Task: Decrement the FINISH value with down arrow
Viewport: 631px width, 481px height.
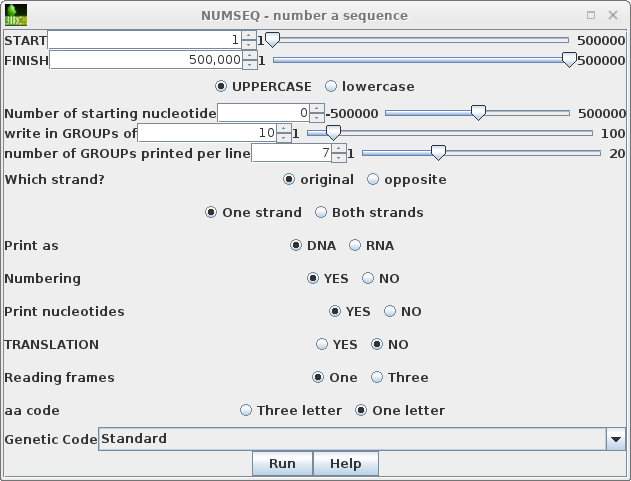Action: click(249, 65)
